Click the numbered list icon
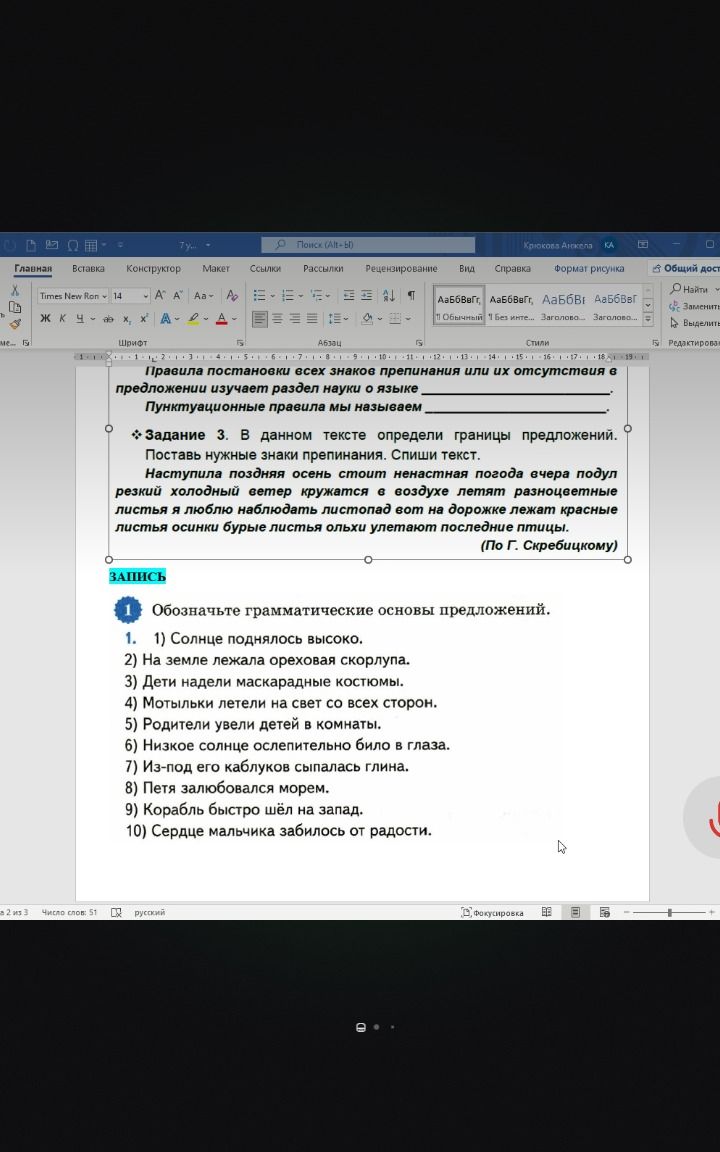The height and width of the screenshot is (1152, 720). 287,295
